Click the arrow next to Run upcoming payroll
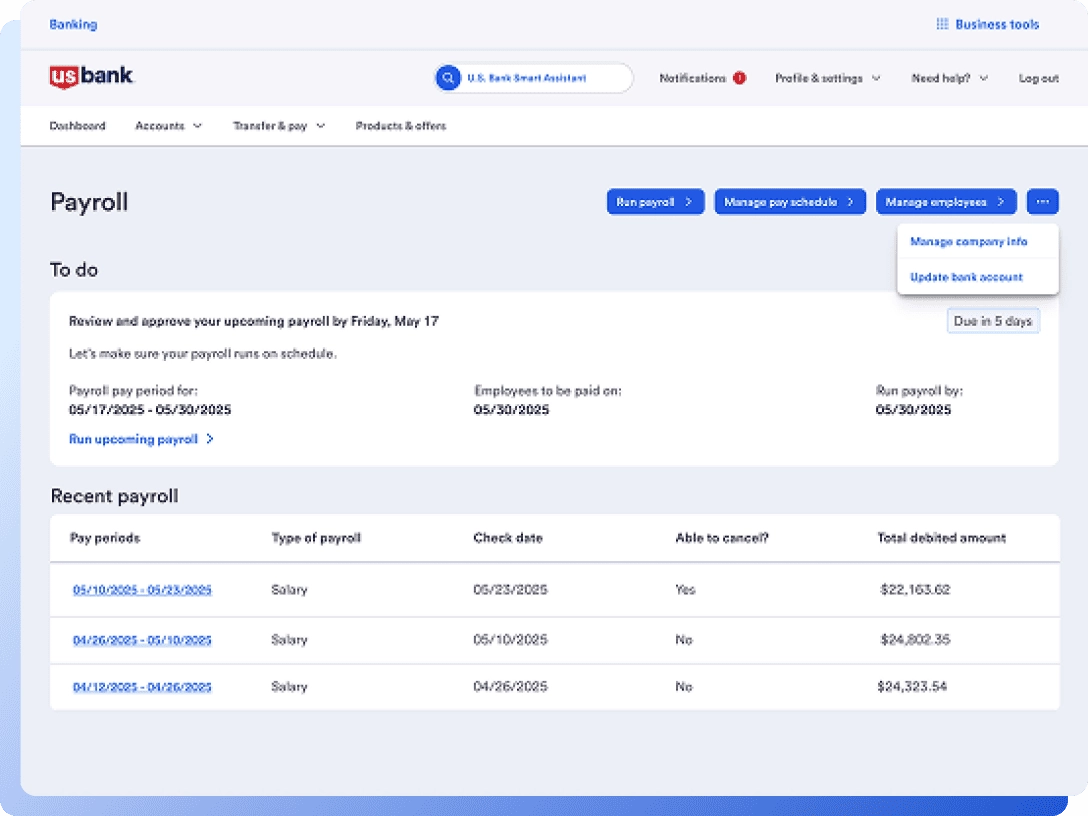1088x816 pixels. pyautogui.click(x=210, y=439)
